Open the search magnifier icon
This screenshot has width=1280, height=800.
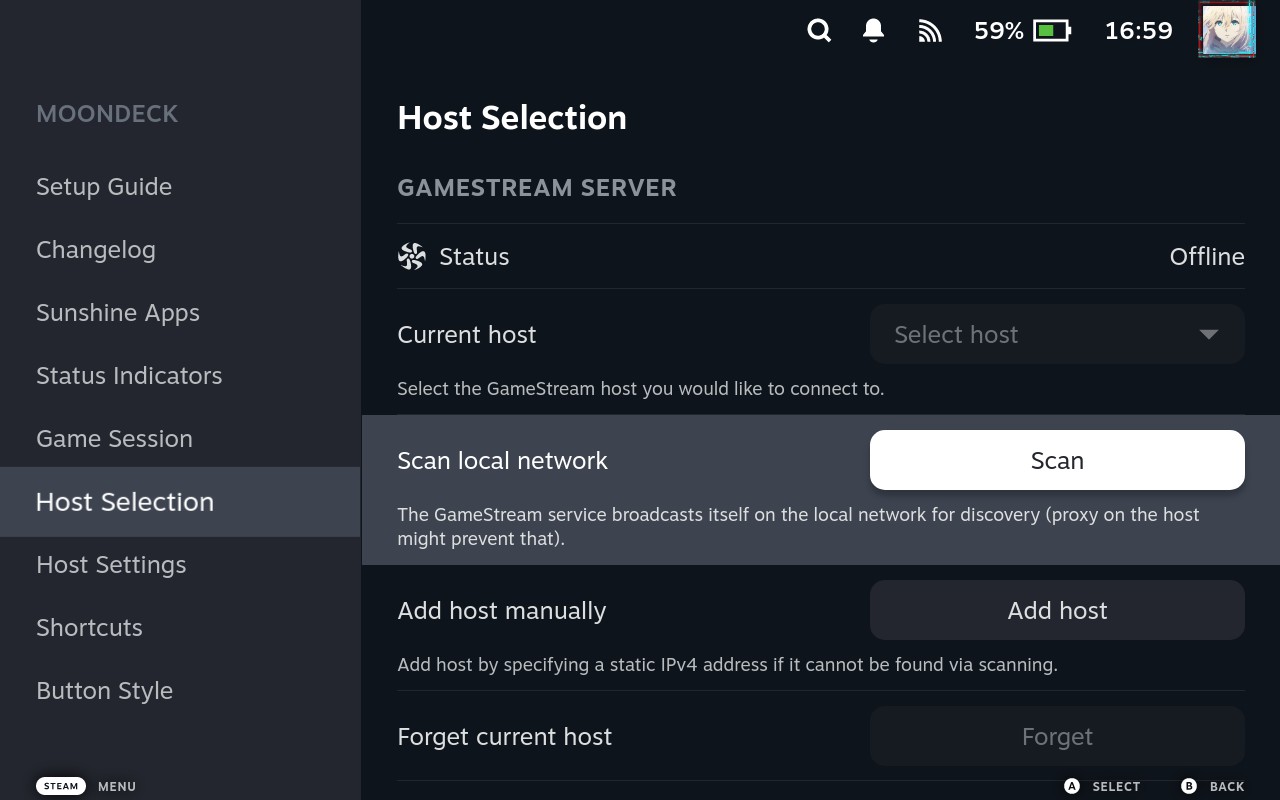point(819,31)
